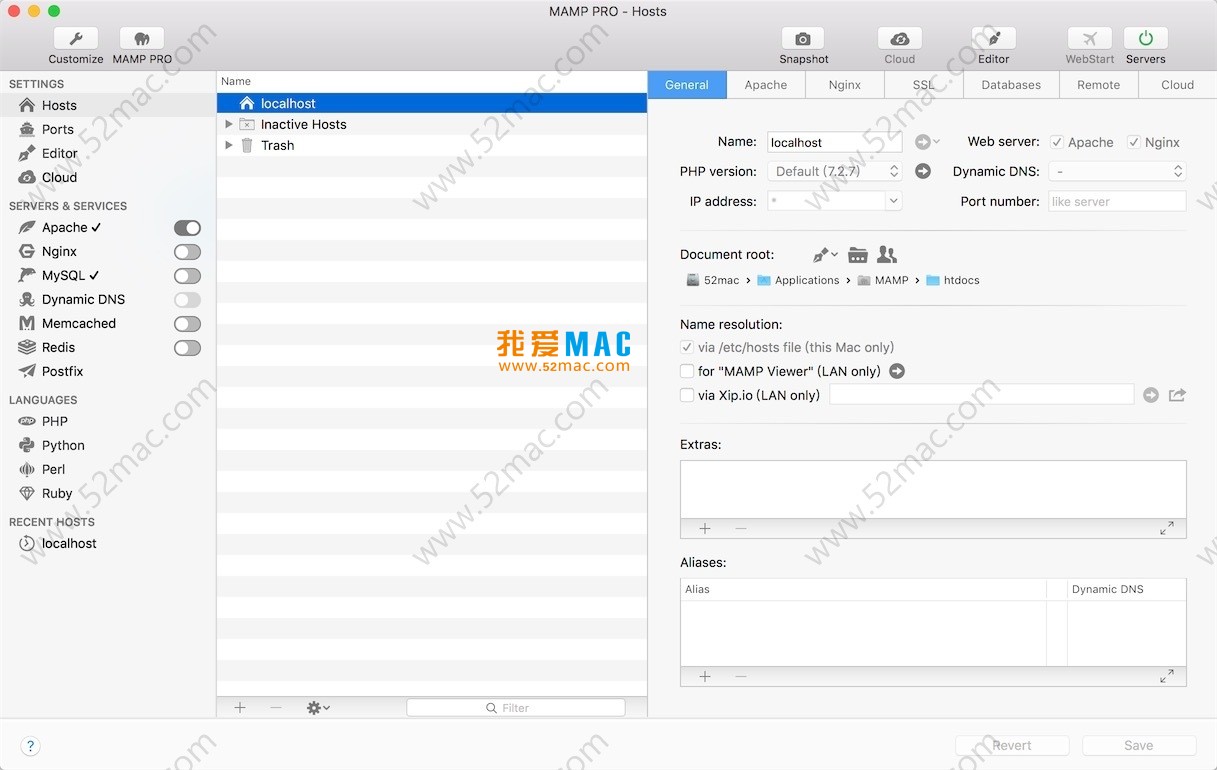Click the document root permissions people icon
Image resolution: width=1217 pixels, height=770 pixels.
pos(887,254)
